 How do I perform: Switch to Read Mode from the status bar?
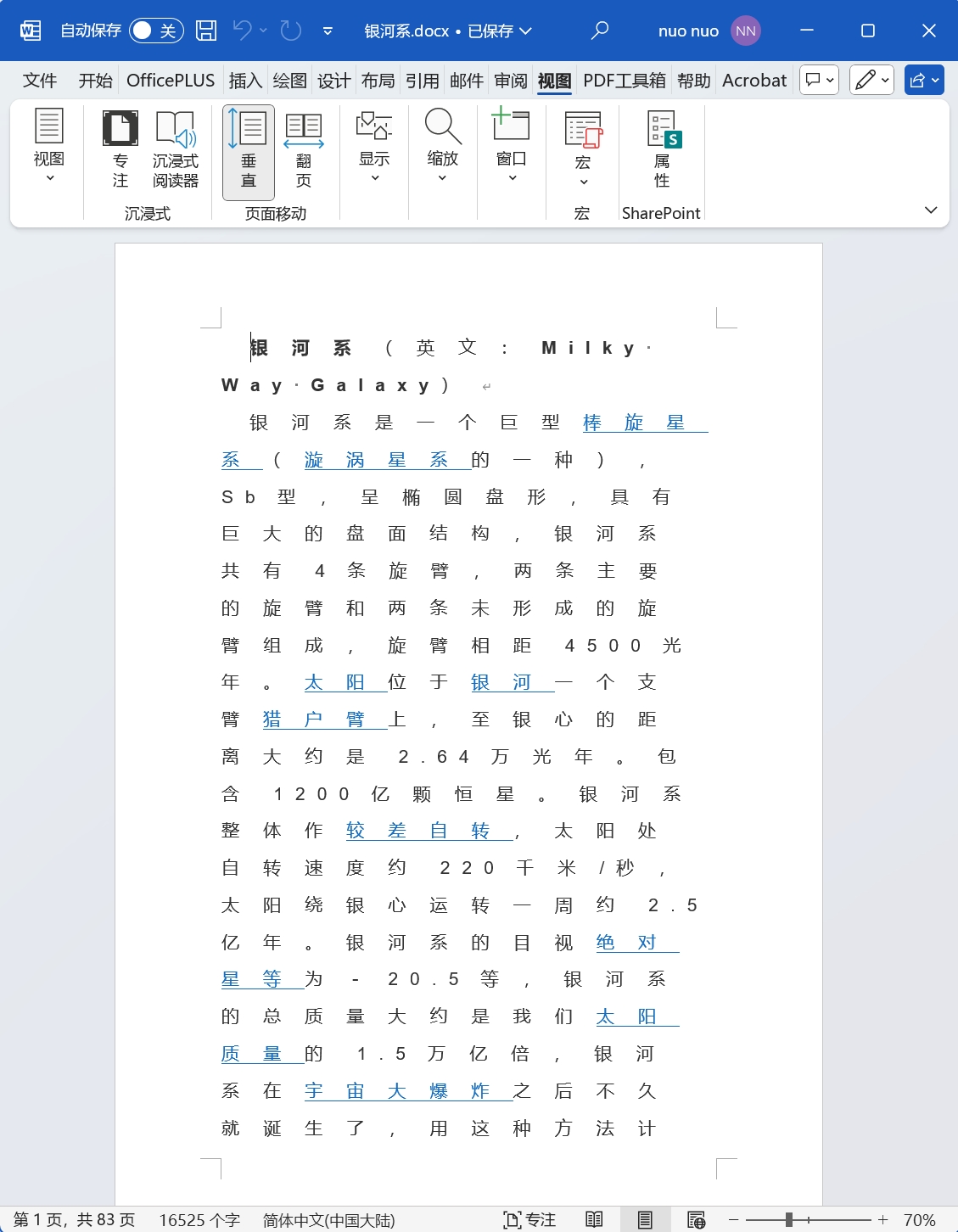(x=591, y=1219)
